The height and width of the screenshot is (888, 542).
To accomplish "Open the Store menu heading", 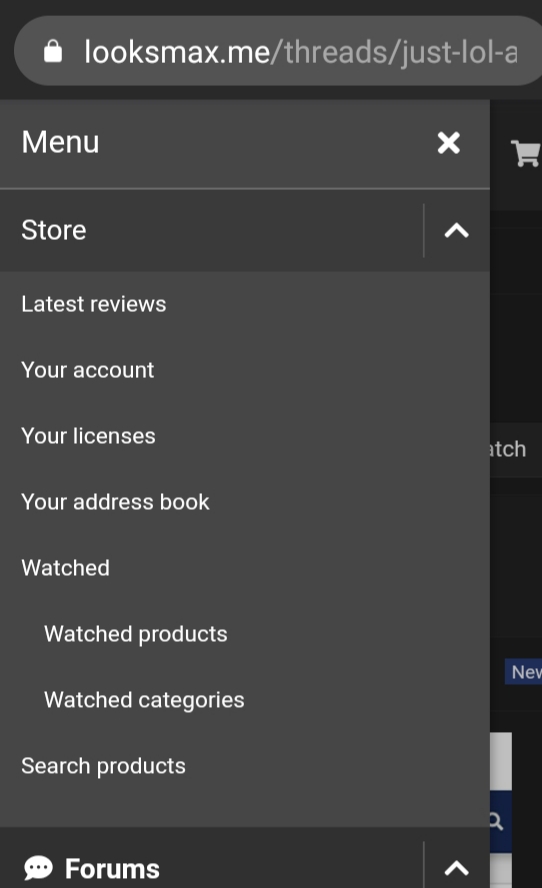I will (x=54, y=230).
